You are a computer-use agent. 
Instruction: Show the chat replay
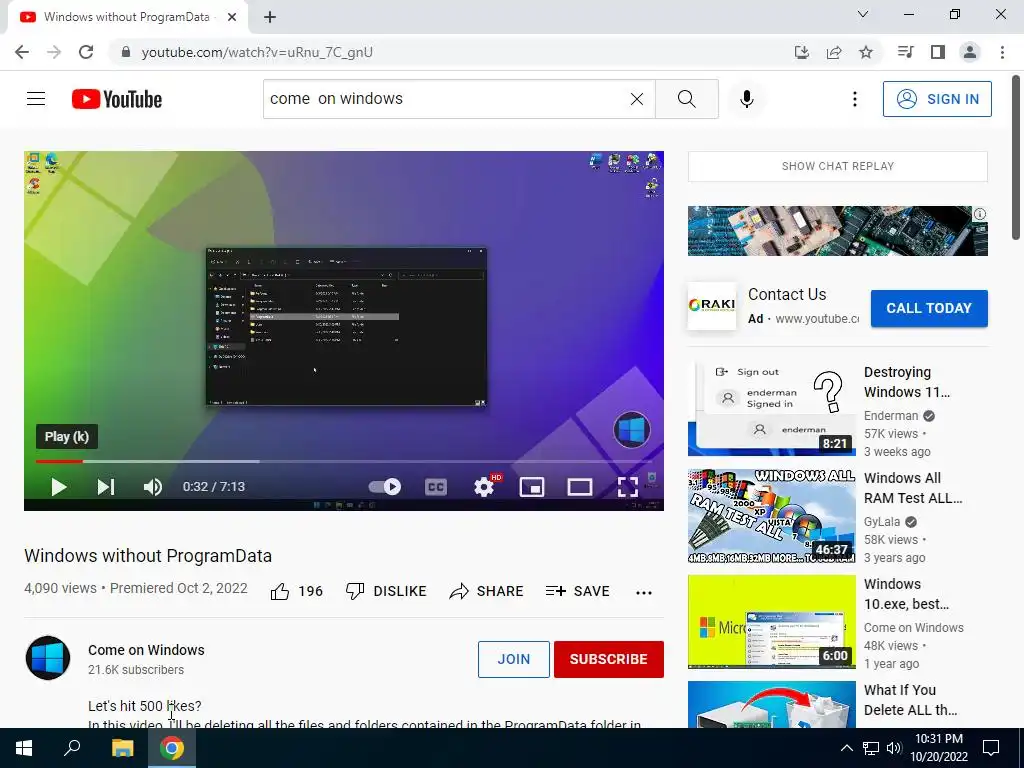pos(837,166)
